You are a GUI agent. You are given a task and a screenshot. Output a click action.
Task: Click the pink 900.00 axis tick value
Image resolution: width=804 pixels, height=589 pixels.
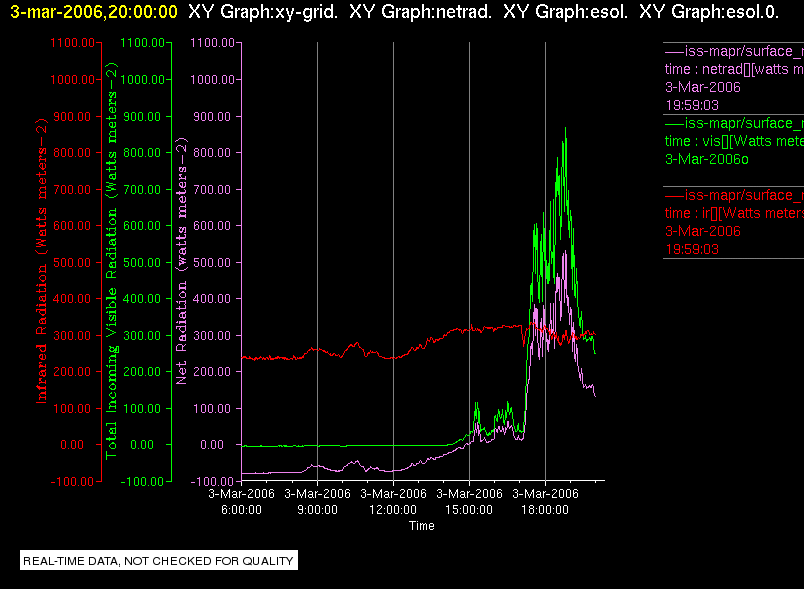212,117
